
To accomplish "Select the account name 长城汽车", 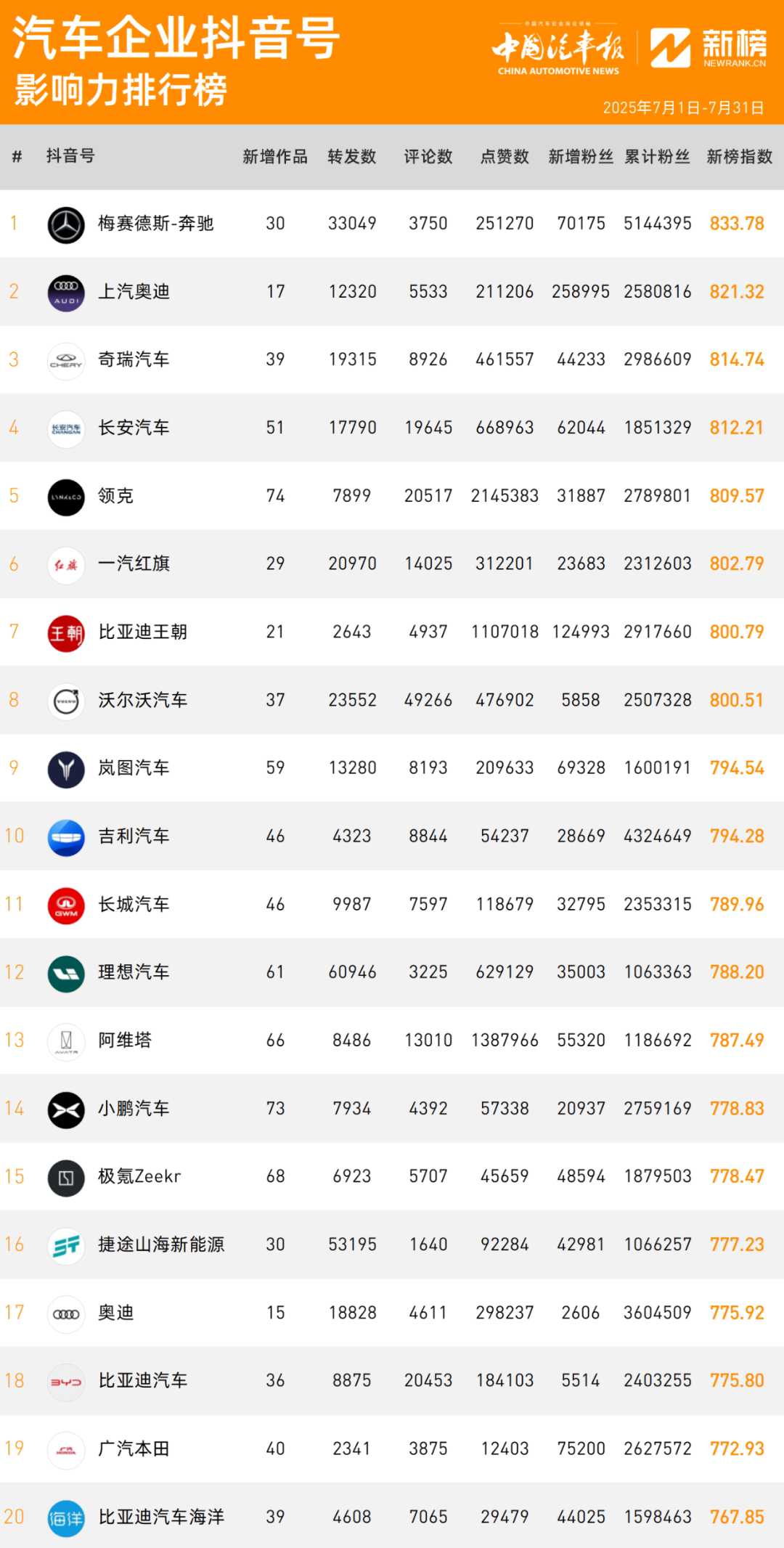I will pyautogui.click(x=134, y=905).
